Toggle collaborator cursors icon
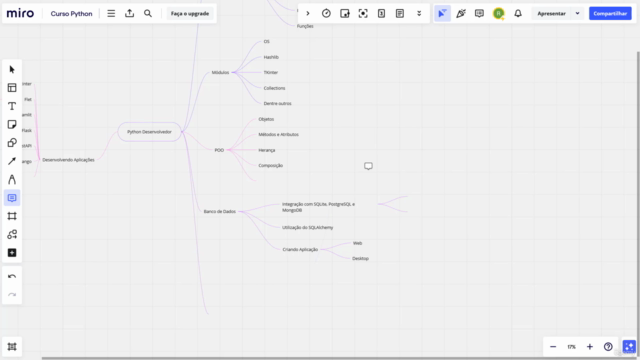640x360 pixels. coord(442,13)
